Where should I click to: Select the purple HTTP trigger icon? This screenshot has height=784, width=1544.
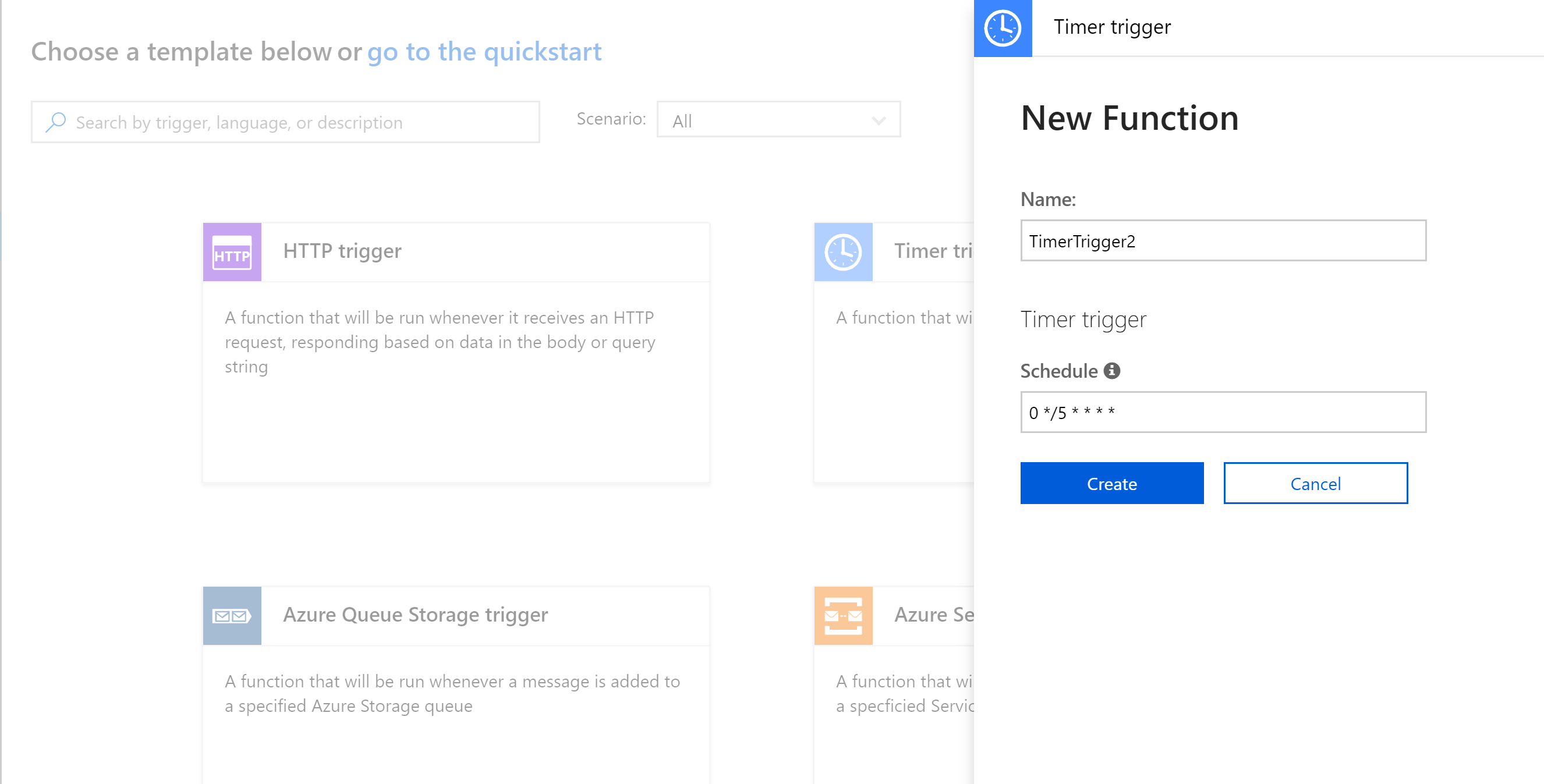point(232,252)
